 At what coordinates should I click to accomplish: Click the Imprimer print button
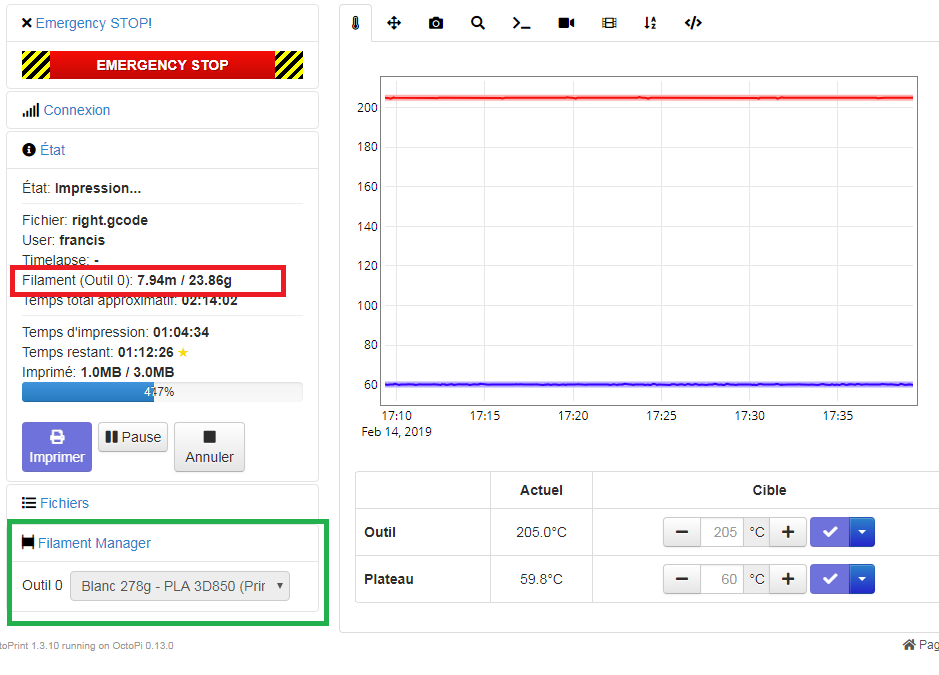(57, 447)
